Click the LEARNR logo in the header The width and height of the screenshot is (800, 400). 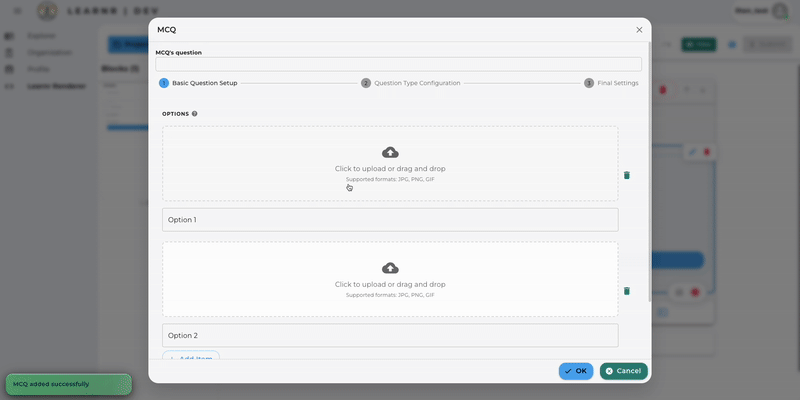tap(47, 11)
